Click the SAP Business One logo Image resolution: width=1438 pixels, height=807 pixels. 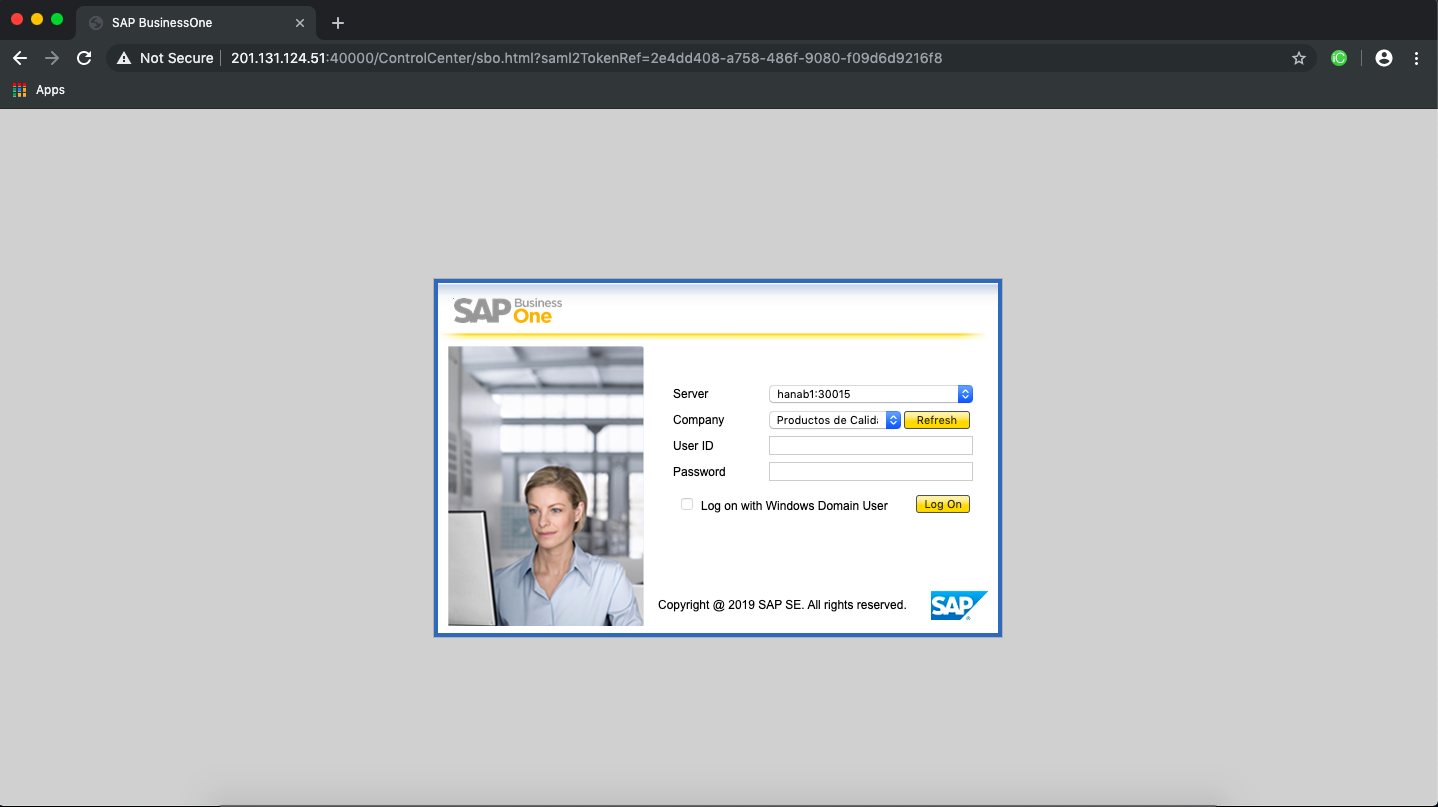(508, 310)
